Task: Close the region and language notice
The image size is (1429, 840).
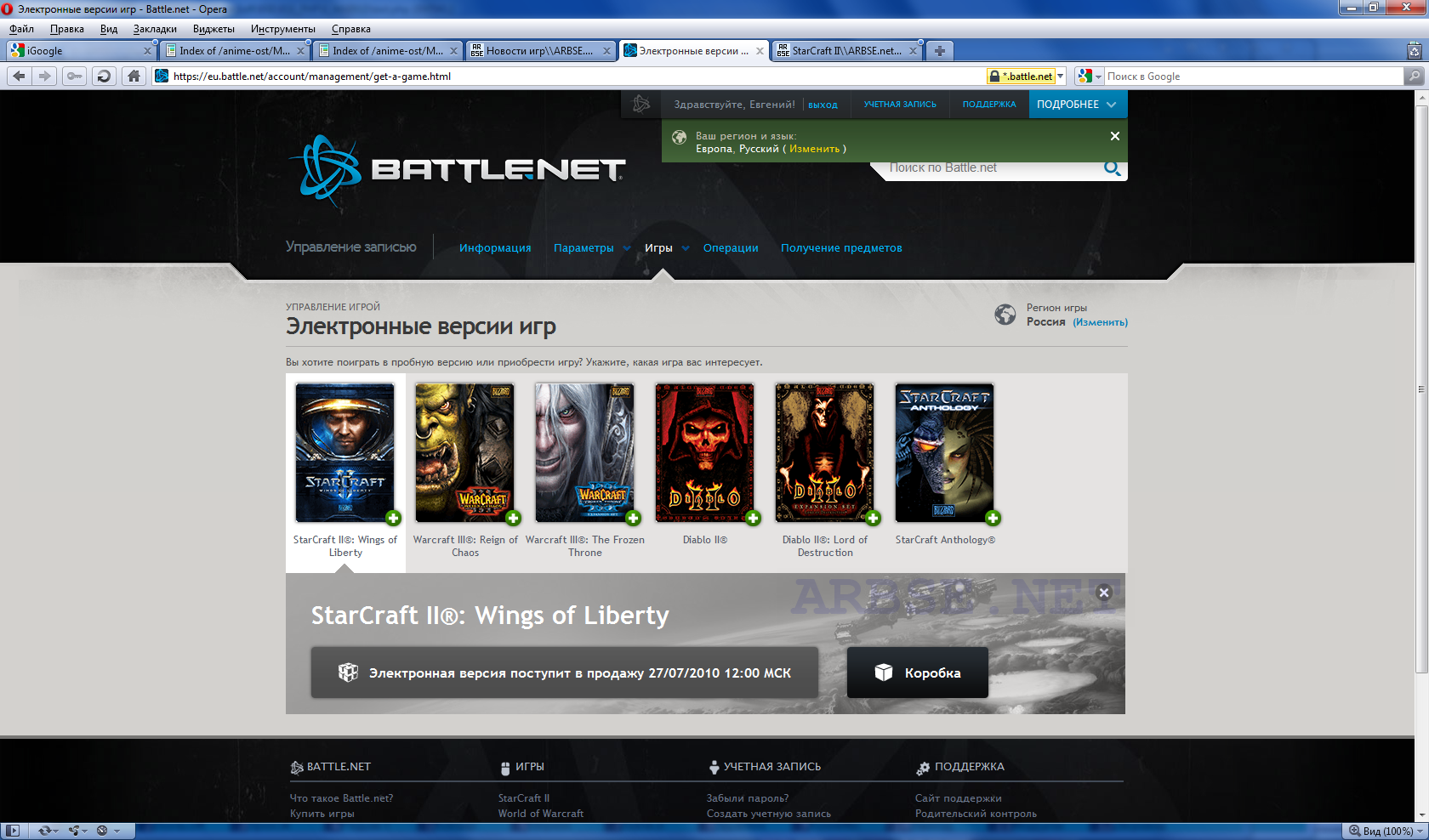Action: [x=1114, y=136]
